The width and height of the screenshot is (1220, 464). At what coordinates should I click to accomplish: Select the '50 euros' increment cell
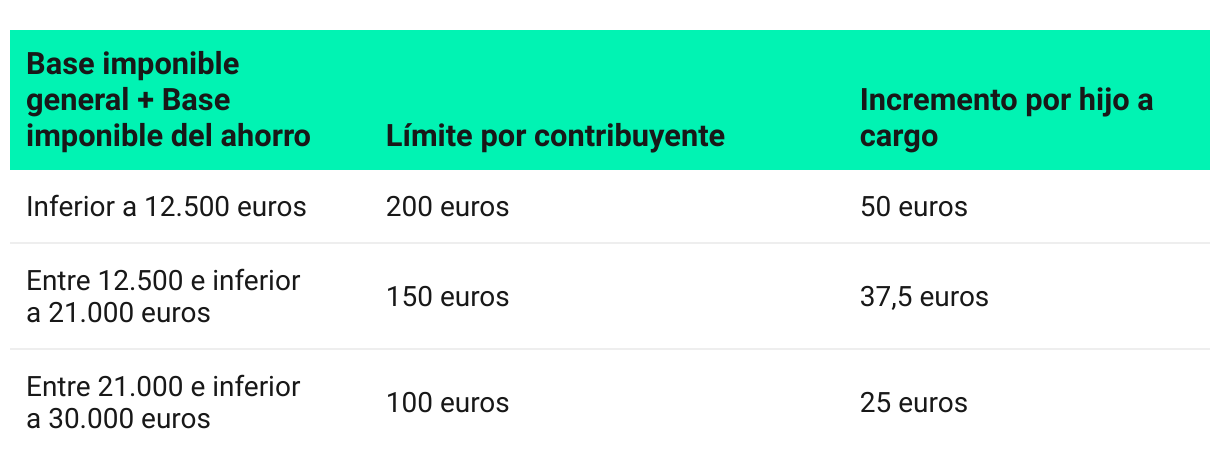pyautogui.click(x=914, y=207)
